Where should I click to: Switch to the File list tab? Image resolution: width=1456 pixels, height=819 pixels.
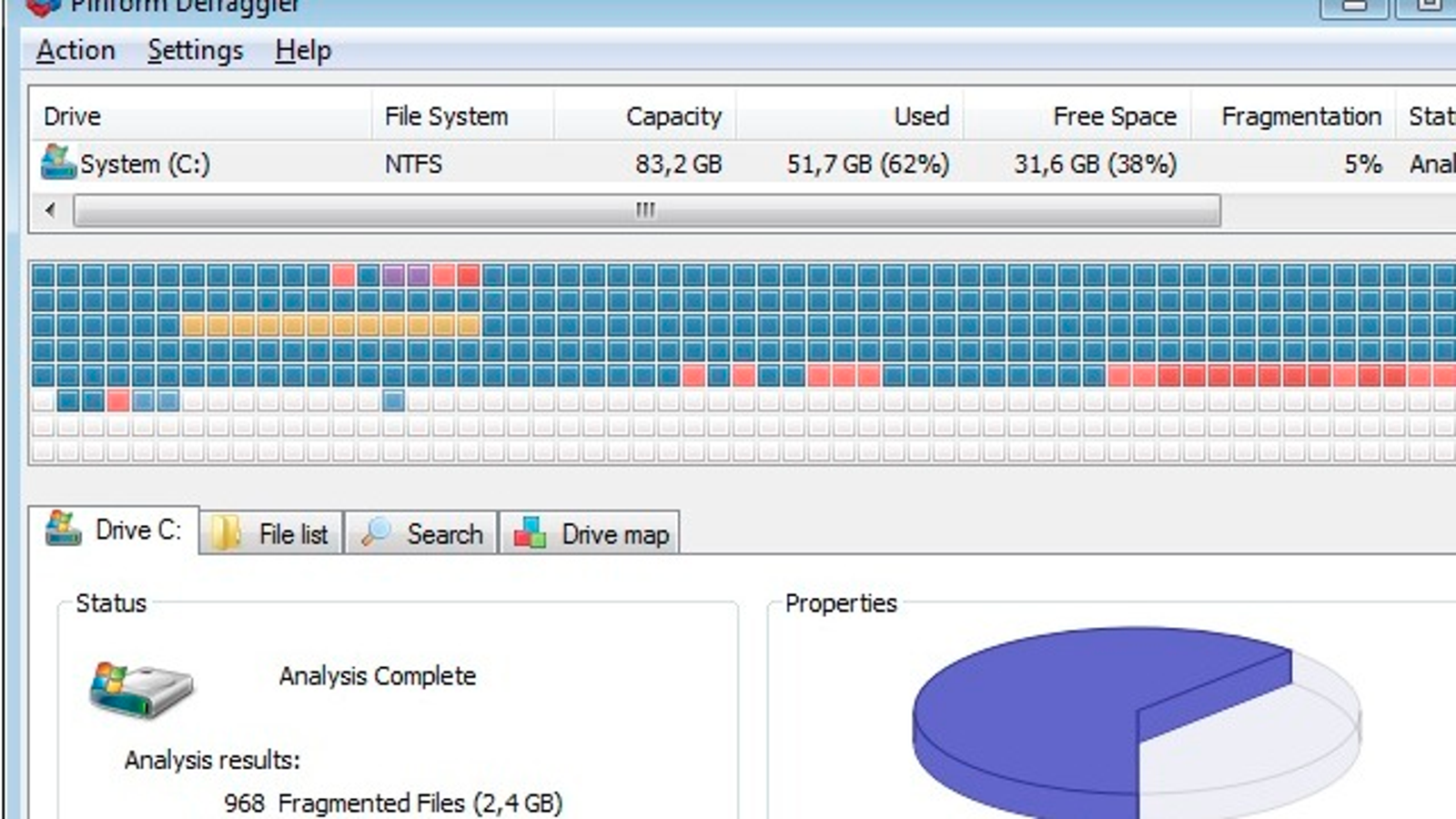[x=271, y=533]
